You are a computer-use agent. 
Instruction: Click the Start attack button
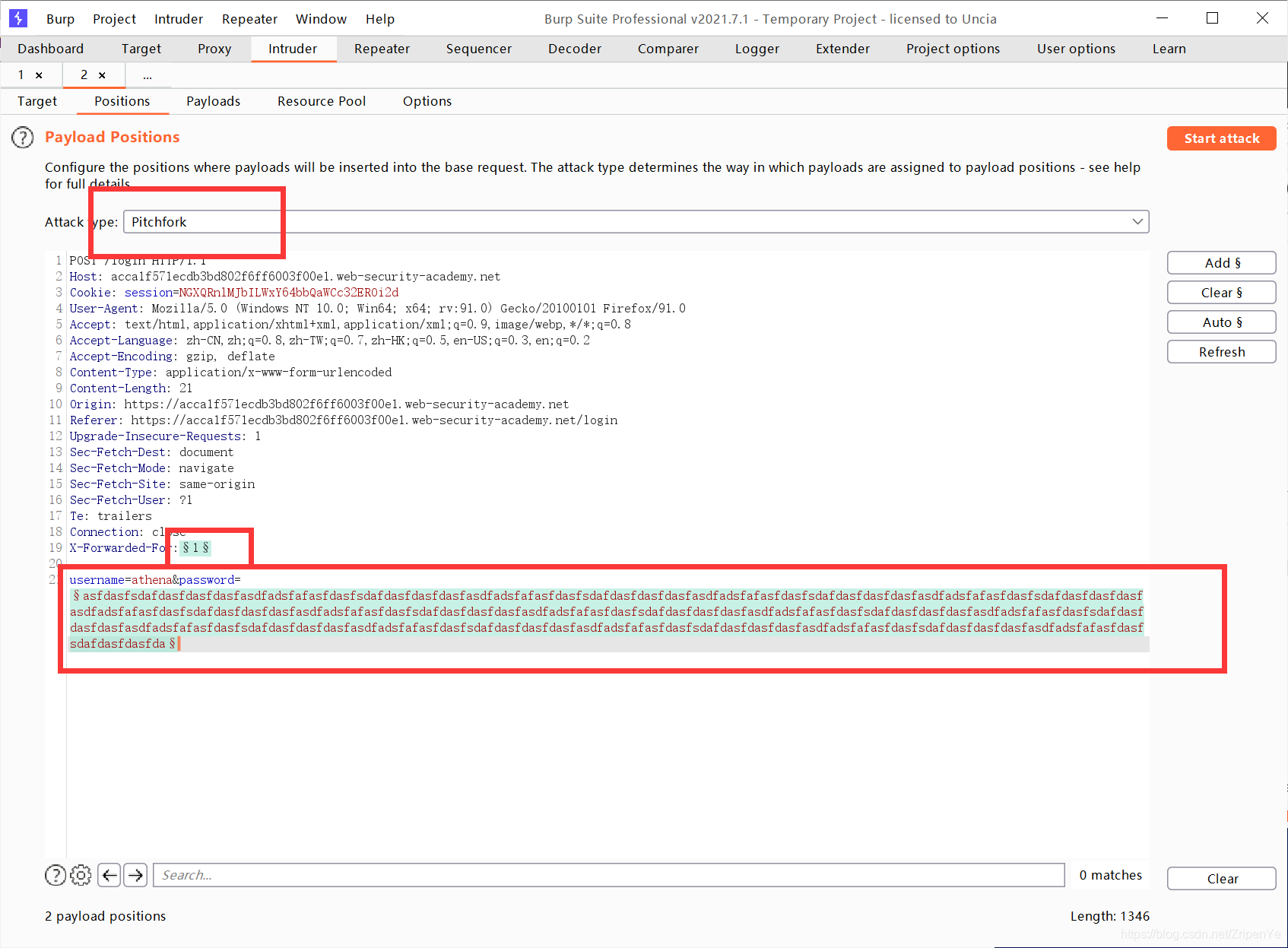tap(1222, 138)
